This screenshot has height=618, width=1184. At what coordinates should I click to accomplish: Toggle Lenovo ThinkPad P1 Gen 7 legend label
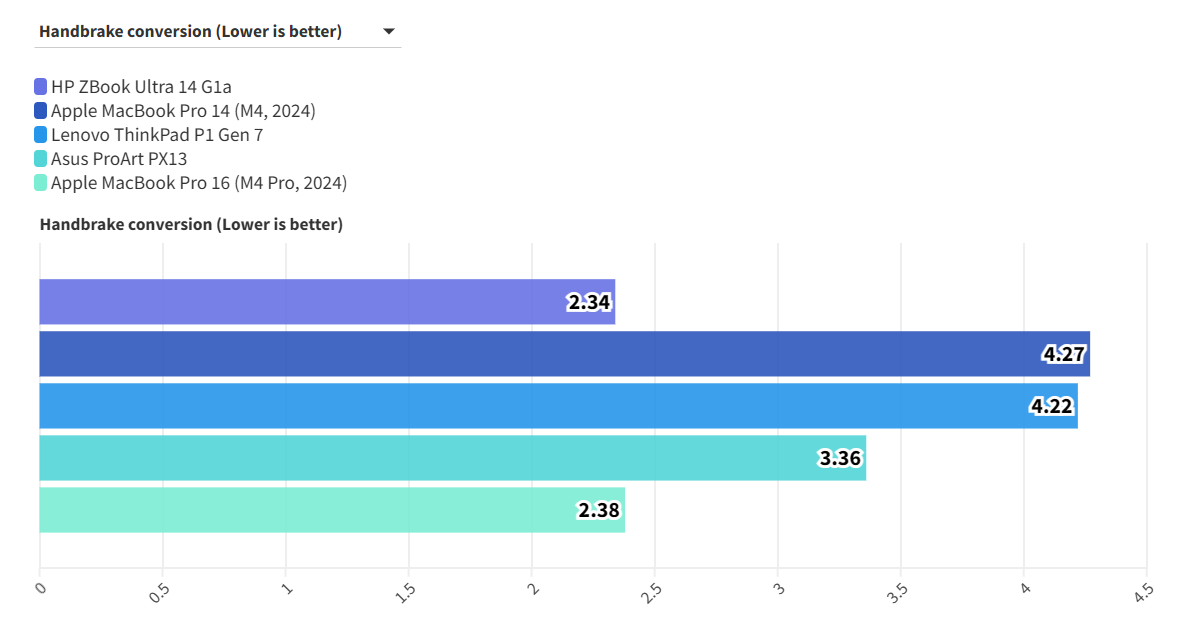tap(157, 135)
